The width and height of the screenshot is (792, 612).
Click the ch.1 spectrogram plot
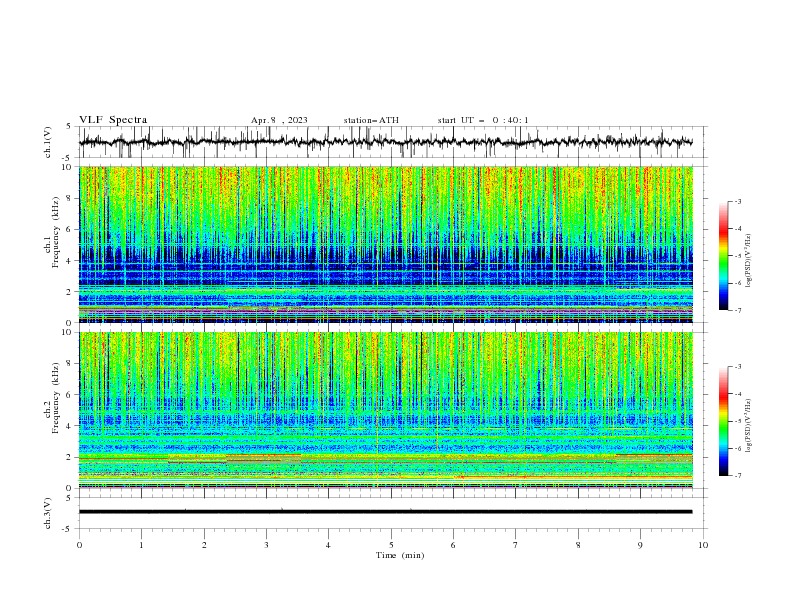click(x=386, y=244)
